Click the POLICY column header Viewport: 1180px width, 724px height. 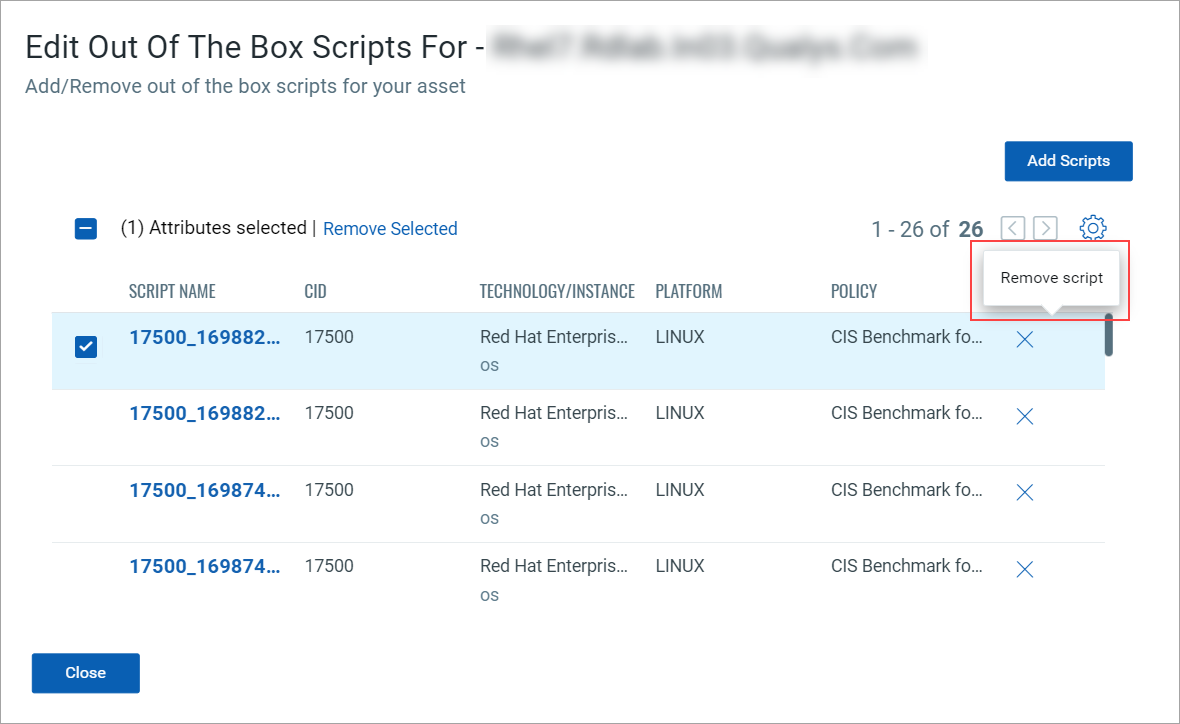tap(853, 291)
